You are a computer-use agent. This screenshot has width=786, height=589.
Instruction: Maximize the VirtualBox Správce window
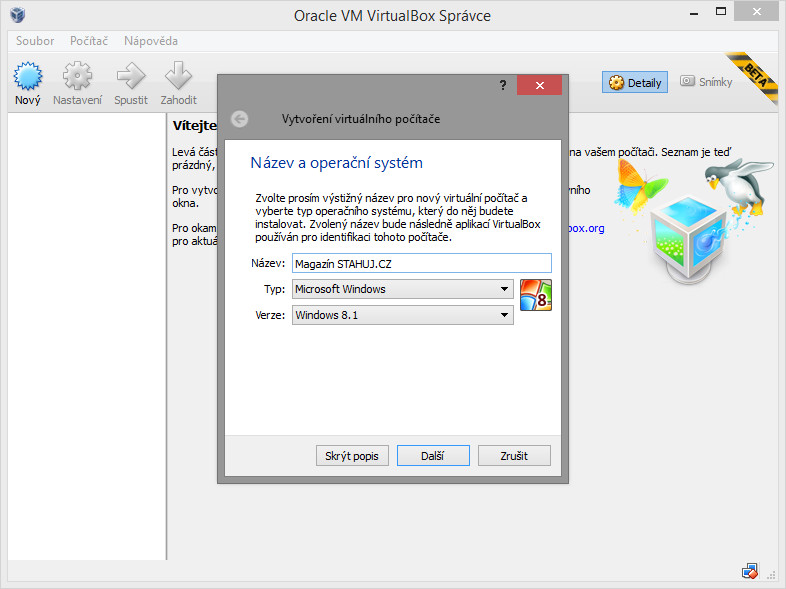[x=721, y=13]
